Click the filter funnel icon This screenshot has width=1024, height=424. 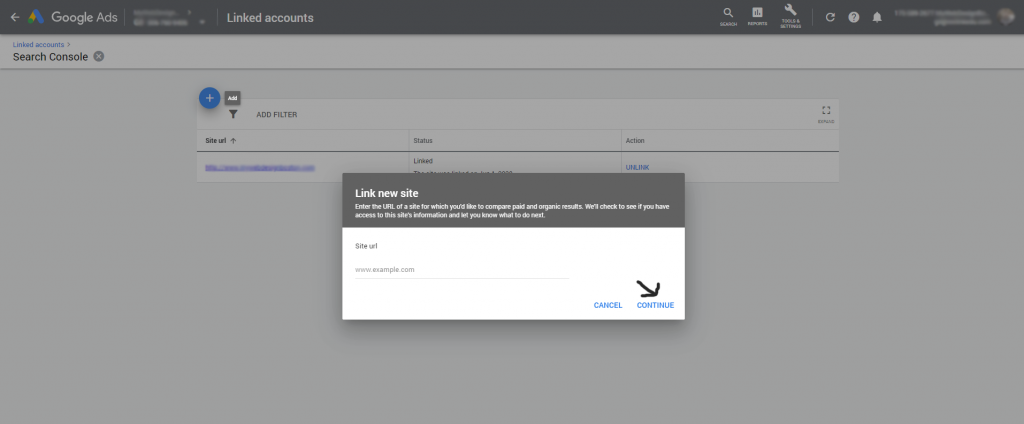[233, 115]
